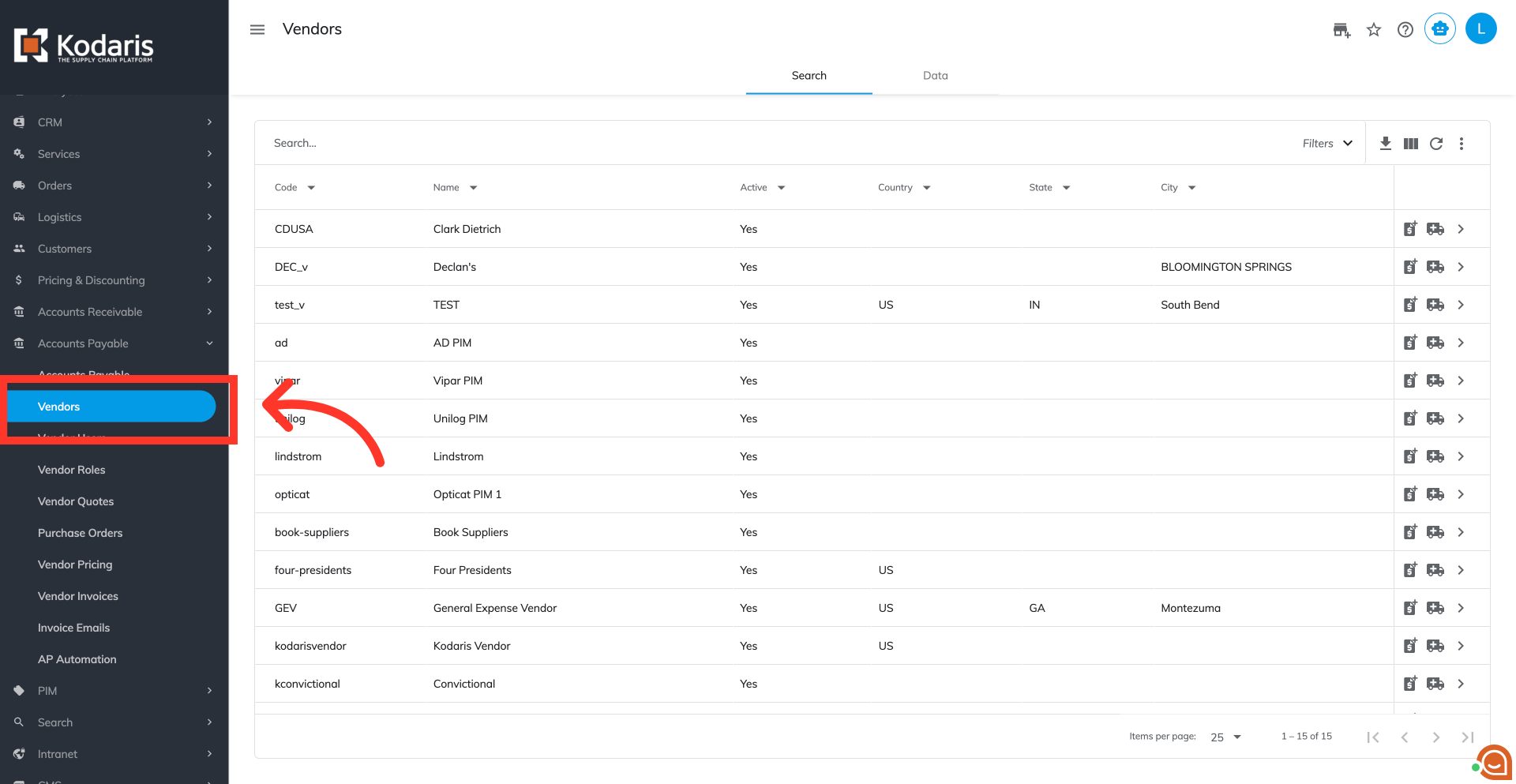
Task: Click the Kodaris logo
Action: point(84,46)
